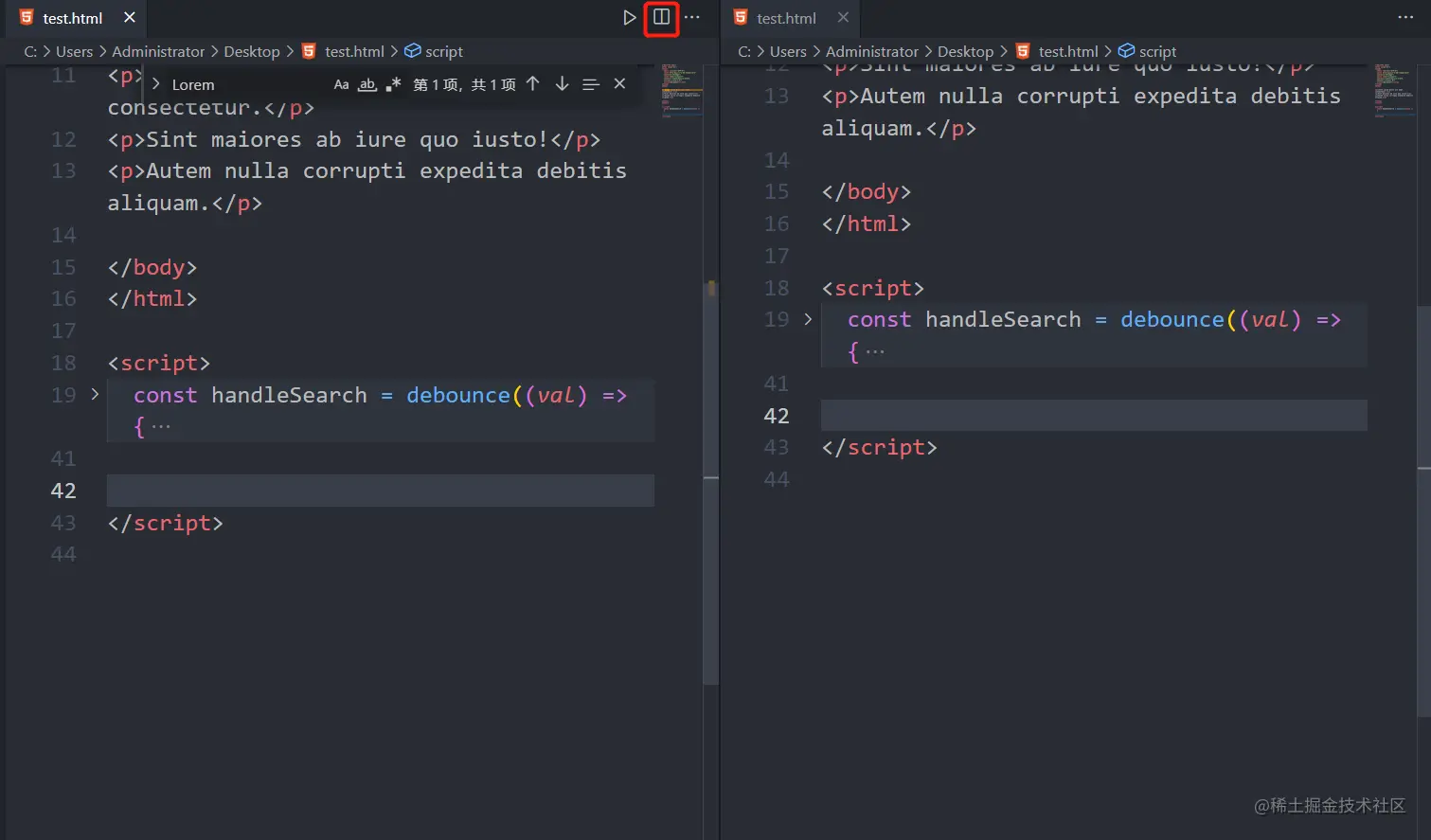
Task: Open Administrator breadcrumb in right editor
Action: (872, 51)
